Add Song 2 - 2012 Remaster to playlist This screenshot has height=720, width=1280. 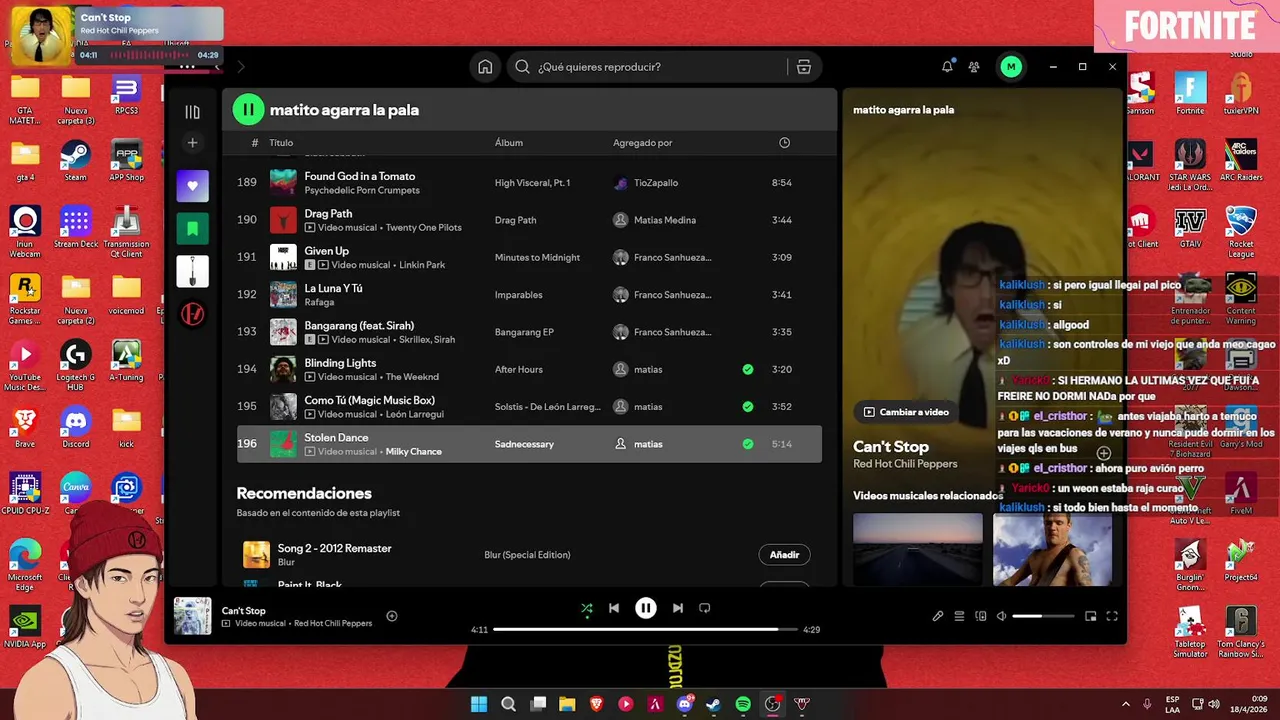(x=784, y=555)
